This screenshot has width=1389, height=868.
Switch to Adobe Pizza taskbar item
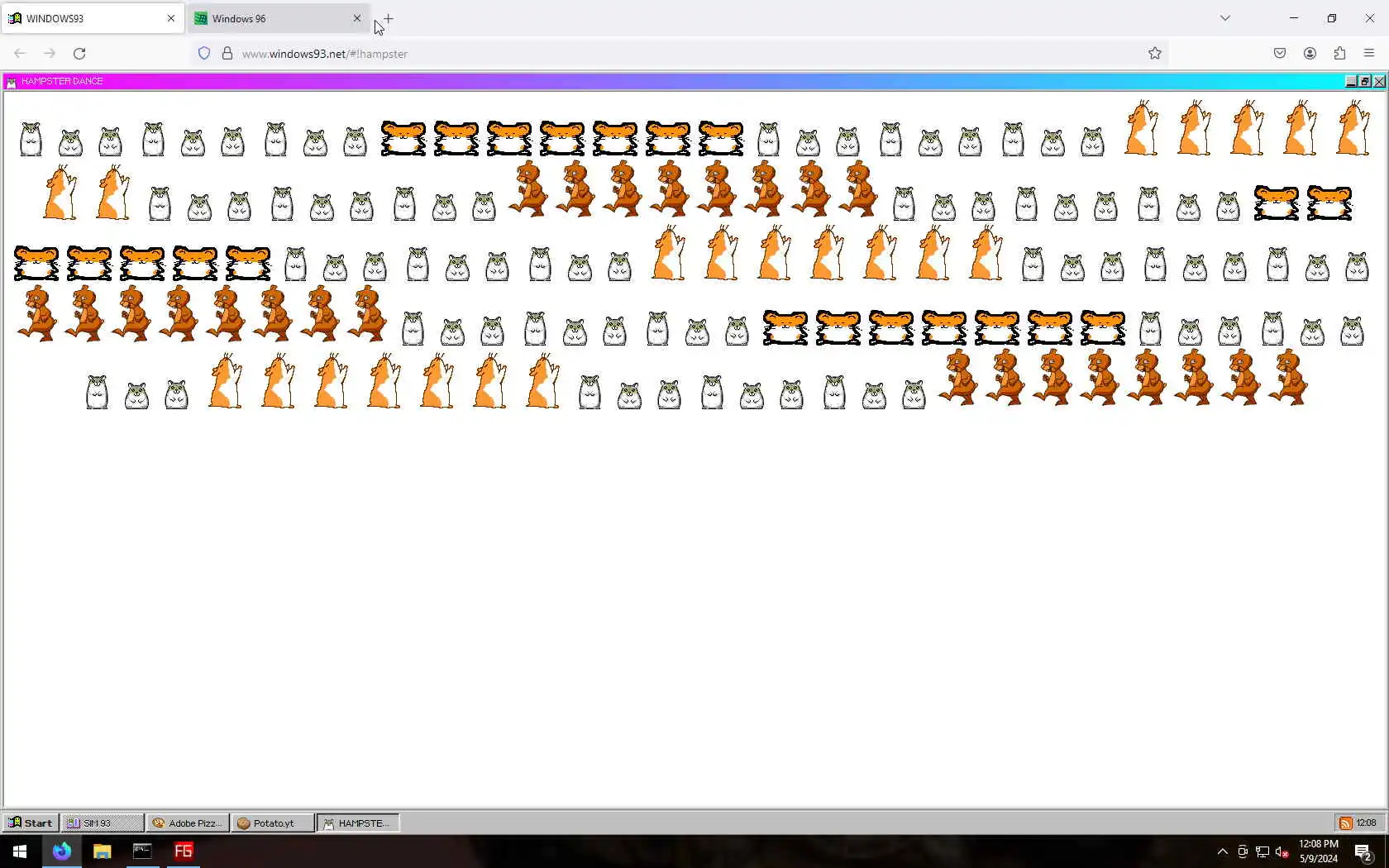click(x=188, y=823)
